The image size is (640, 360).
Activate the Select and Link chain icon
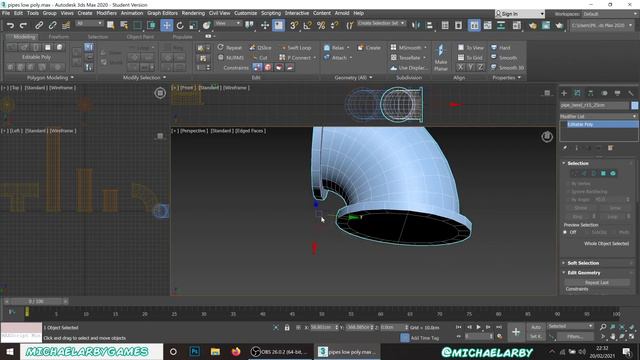click(x=39, y=25)
